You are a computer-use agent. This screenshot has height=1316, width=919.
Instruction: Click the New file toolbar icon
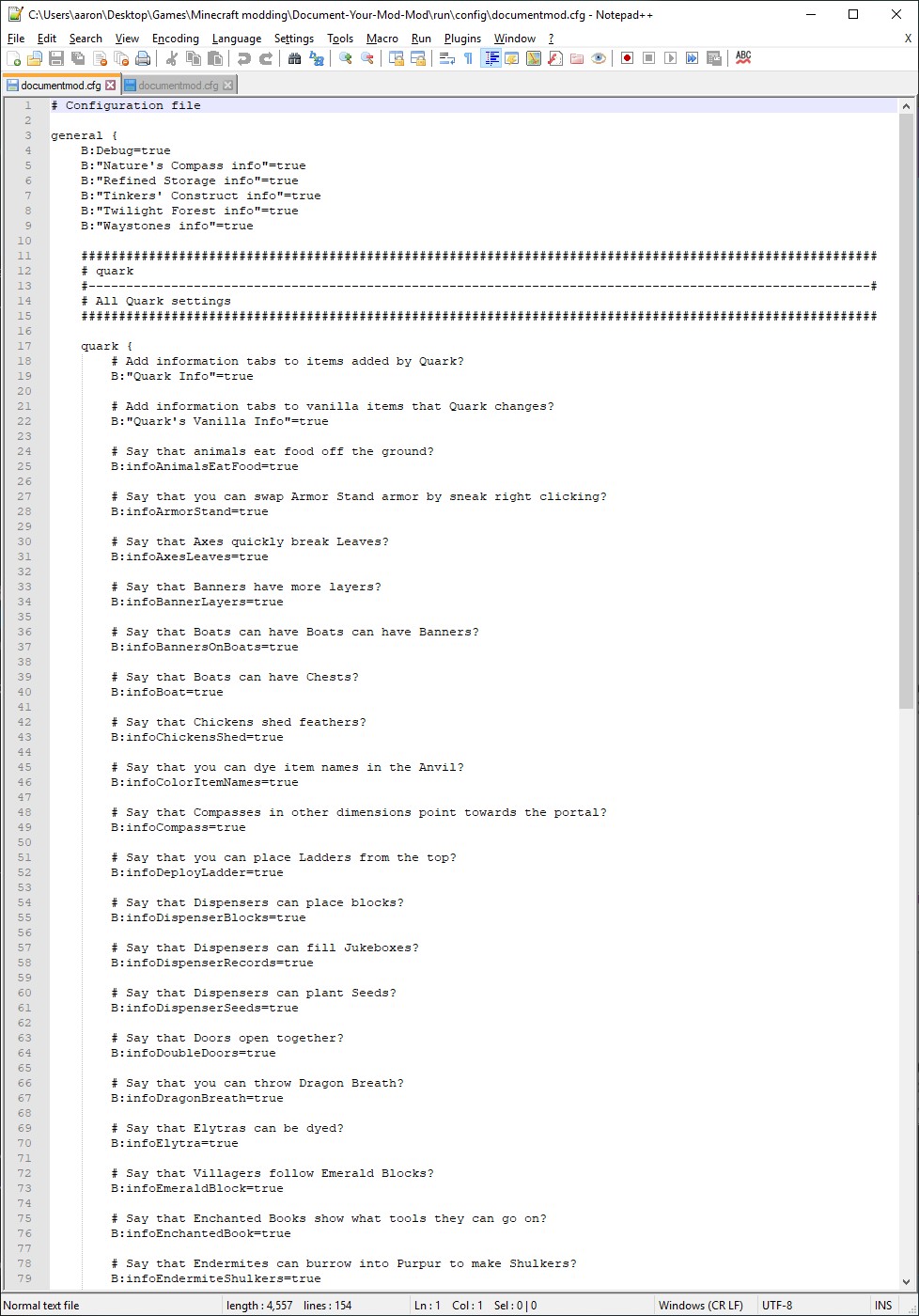coord(13,58)
